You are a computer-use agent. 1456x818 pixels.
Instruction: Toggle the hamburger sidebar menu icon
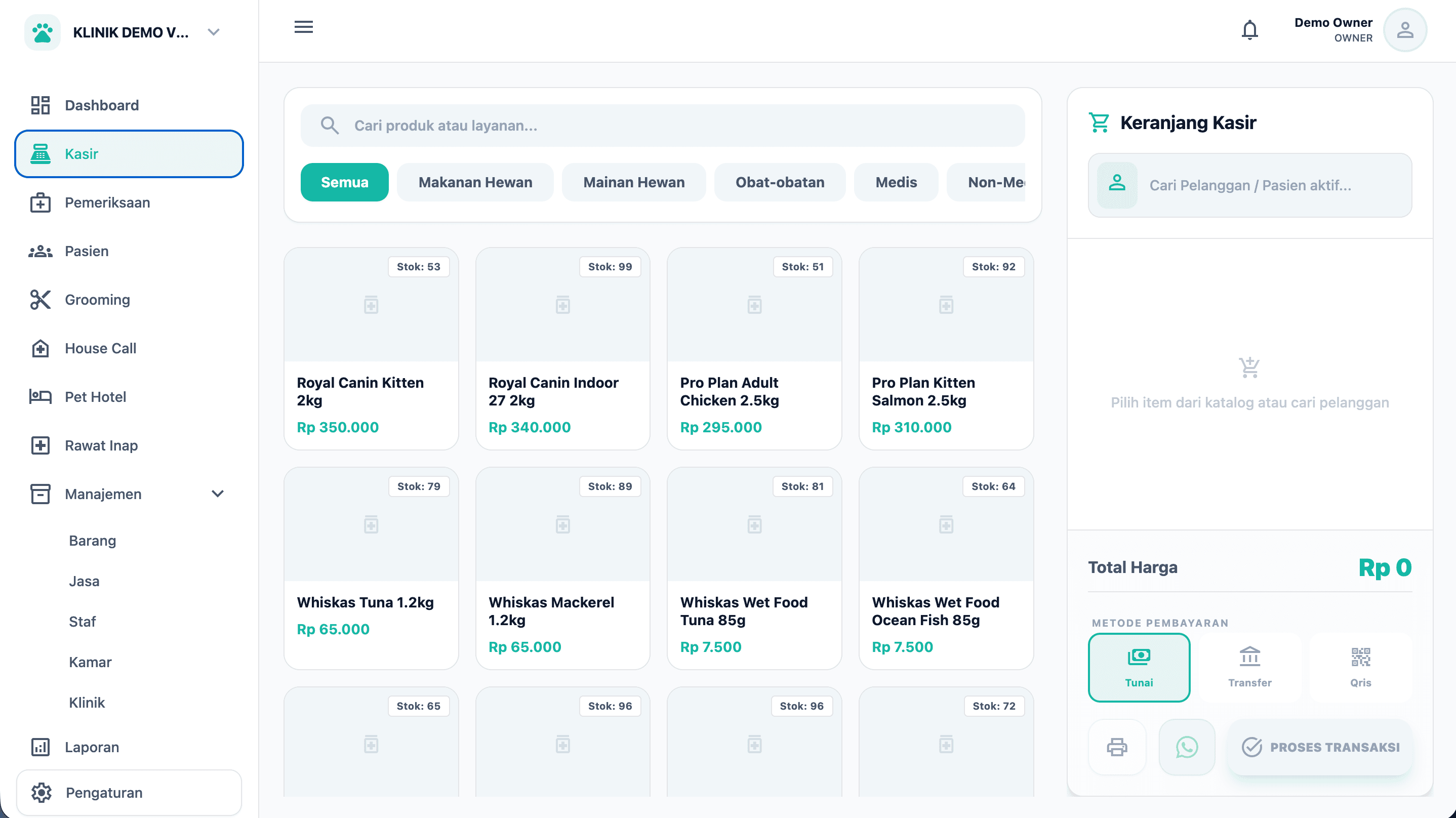(304, 26)
